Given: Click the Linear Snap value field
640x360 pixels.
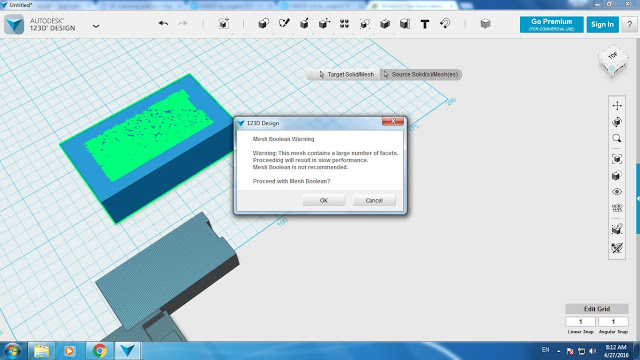Looking at the screenshot, I should 580,322.
